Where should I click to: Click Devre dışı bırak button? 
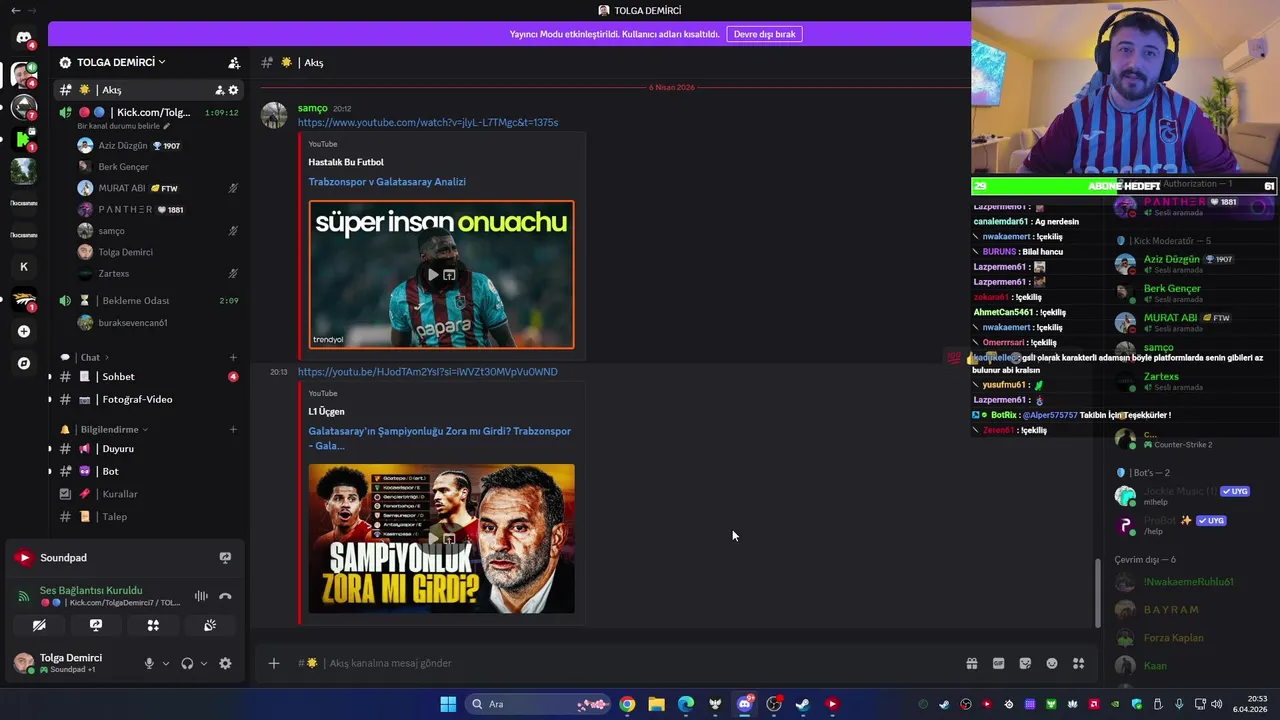[764, 34]
